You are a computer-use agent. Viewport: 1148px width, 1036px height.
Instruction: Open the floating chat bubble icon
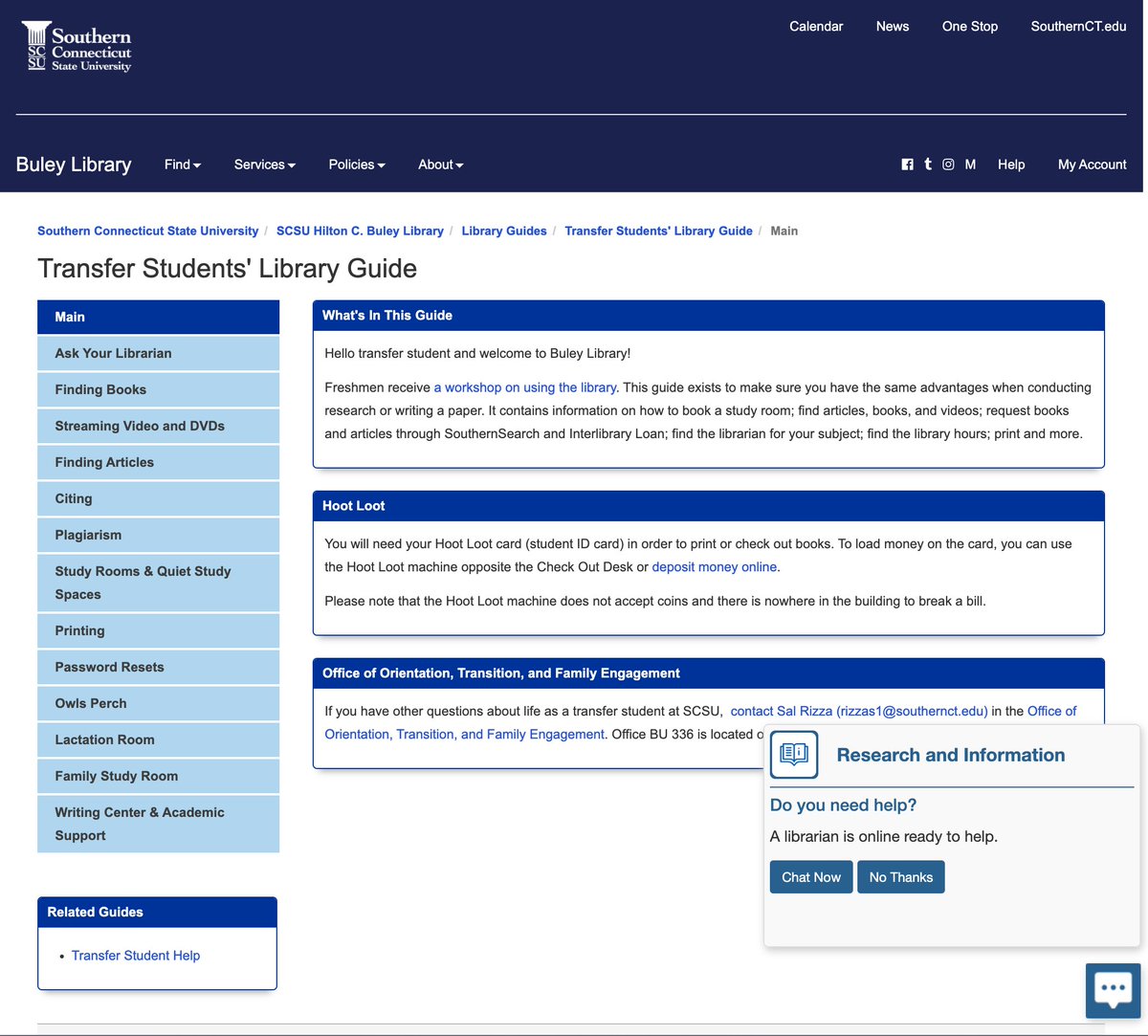(1114, 990)
